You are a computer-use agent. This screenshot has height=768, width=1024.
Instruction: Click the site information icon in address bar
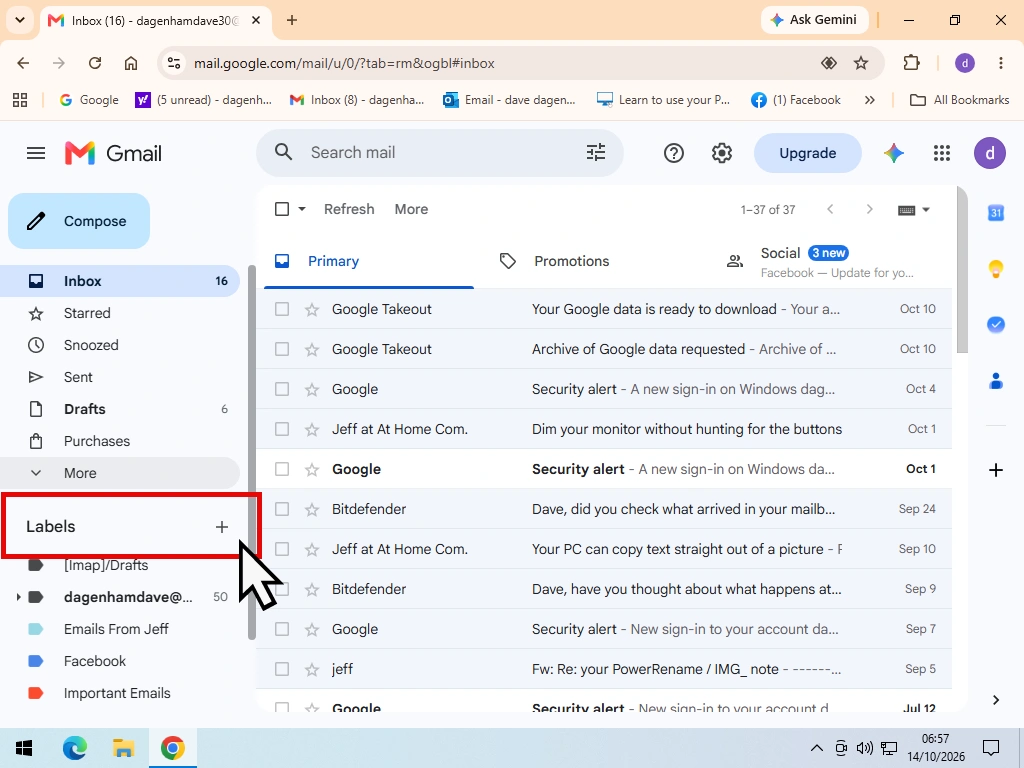(x=174, y=63)
